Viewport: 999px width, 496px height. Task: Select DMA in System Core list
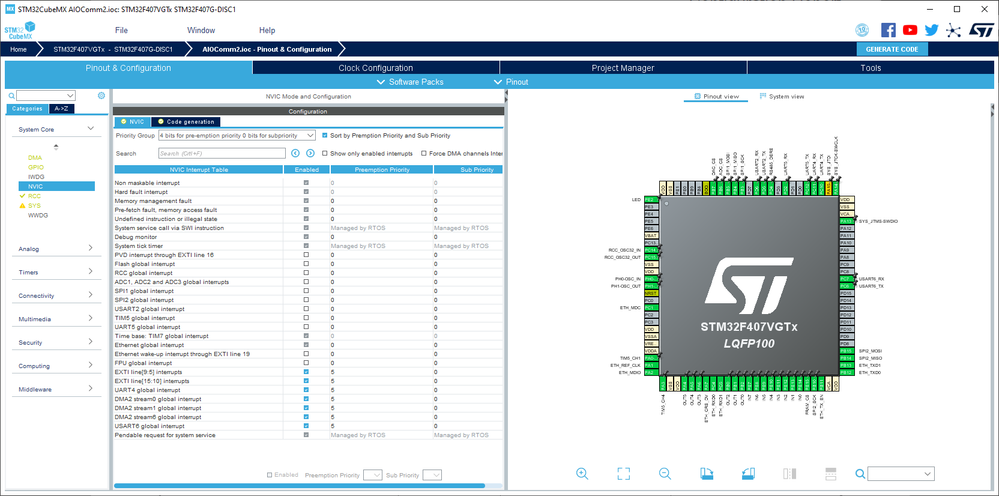pos(34,157)
